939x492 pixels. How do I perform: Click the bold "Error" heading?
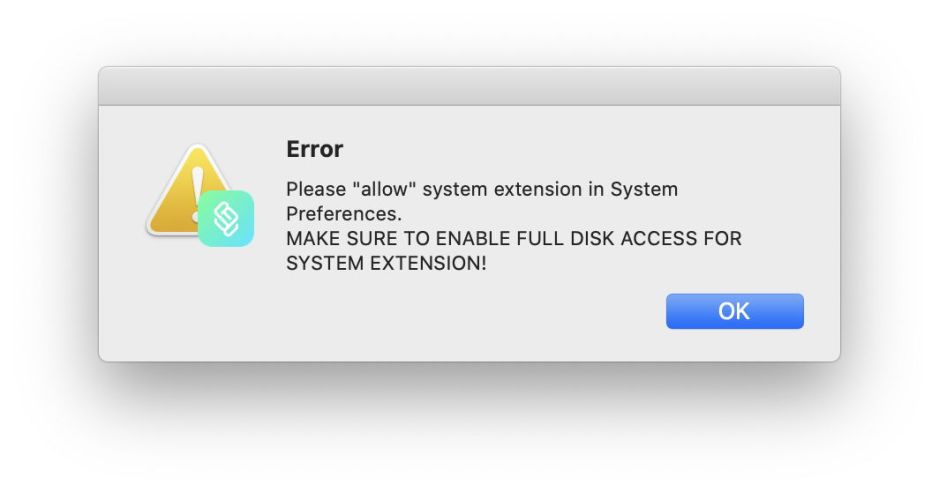[x=314, y=150]
